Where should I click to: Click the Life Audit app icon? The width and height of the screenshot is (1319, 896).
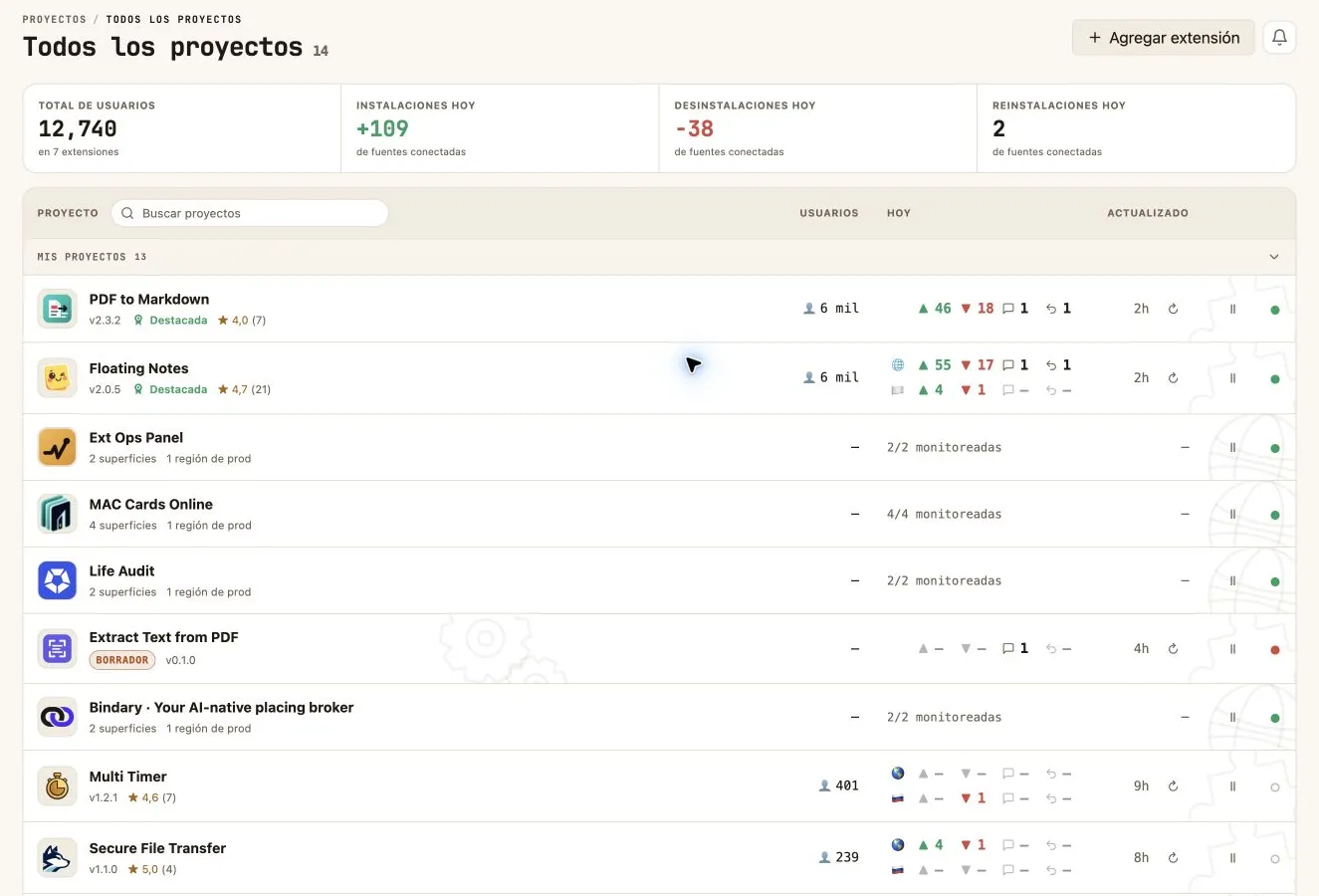(57, 580)
